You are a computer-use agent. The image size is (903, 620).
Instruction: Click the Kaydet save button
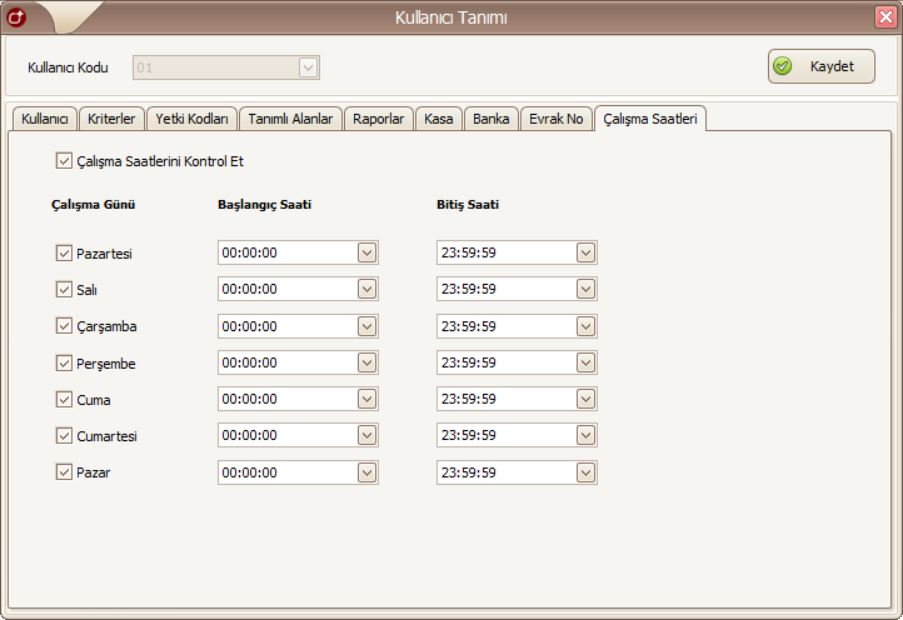821,66
